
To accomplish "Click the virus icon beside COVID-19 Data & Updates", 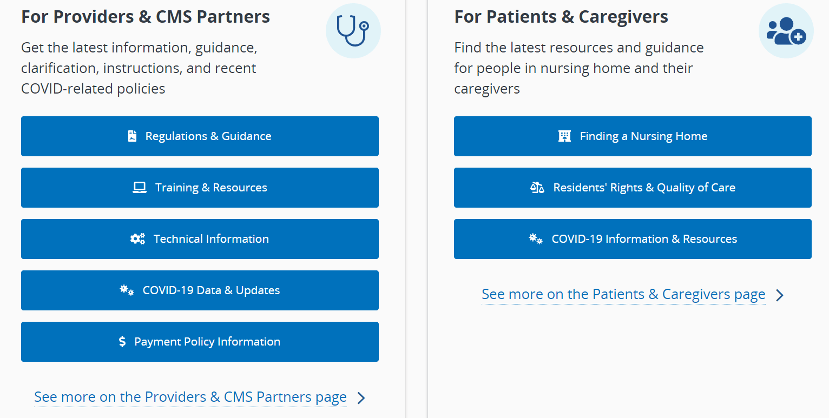I will pos(126,291).
